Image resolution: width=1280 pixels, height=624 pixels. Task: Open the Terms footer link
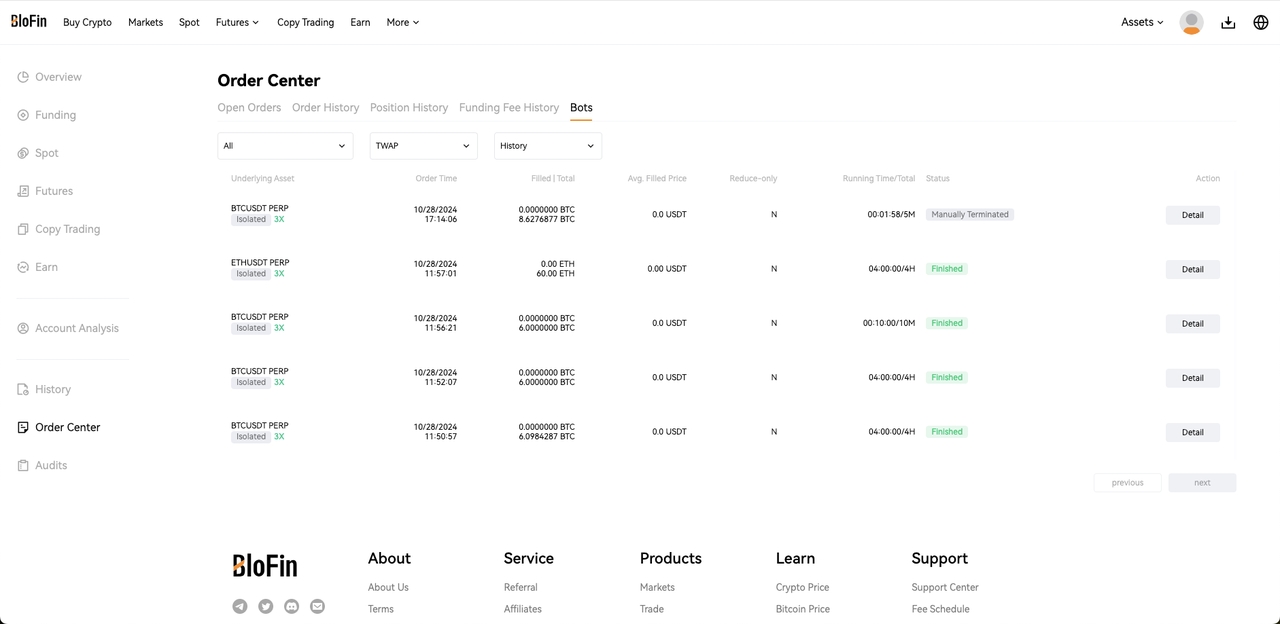coord(381,609)
